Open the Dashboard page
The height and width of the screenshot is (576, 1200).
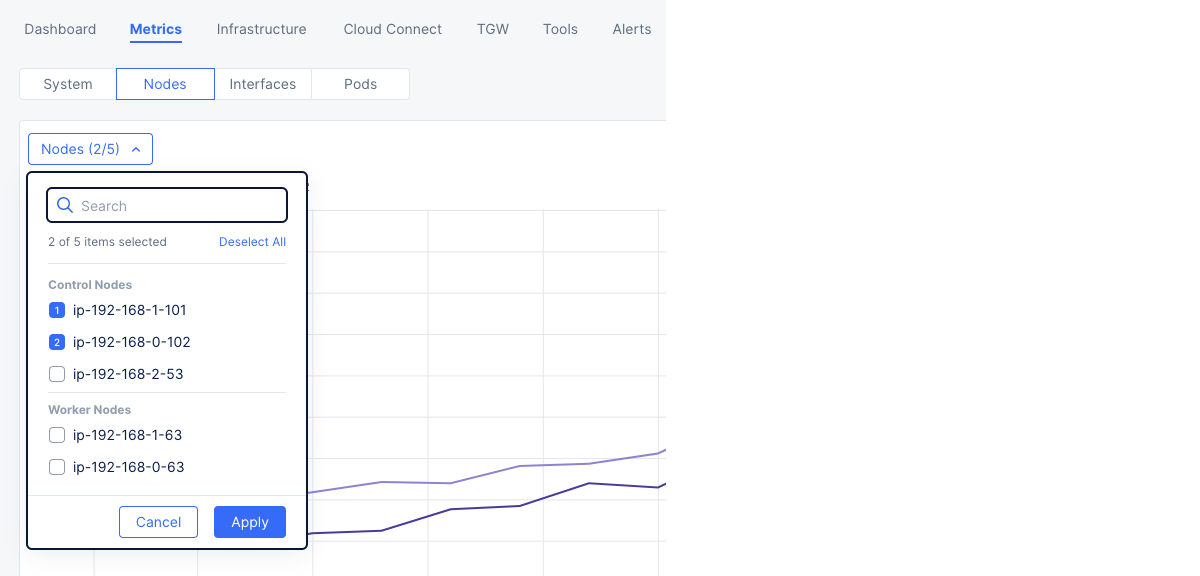(x=60, y=29)
